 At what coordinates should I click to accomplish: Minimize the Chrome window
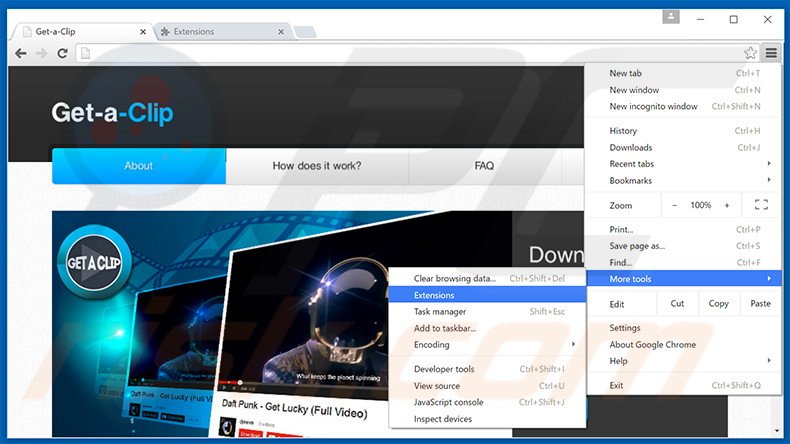point(700,19)
